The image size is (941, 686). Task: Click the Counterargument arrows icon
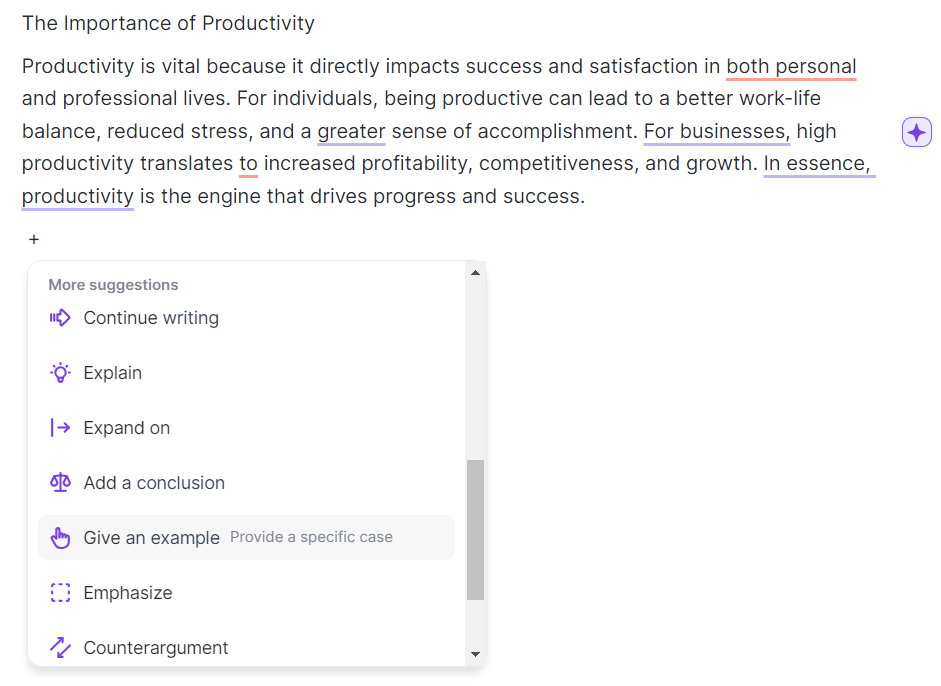(60, 648)
